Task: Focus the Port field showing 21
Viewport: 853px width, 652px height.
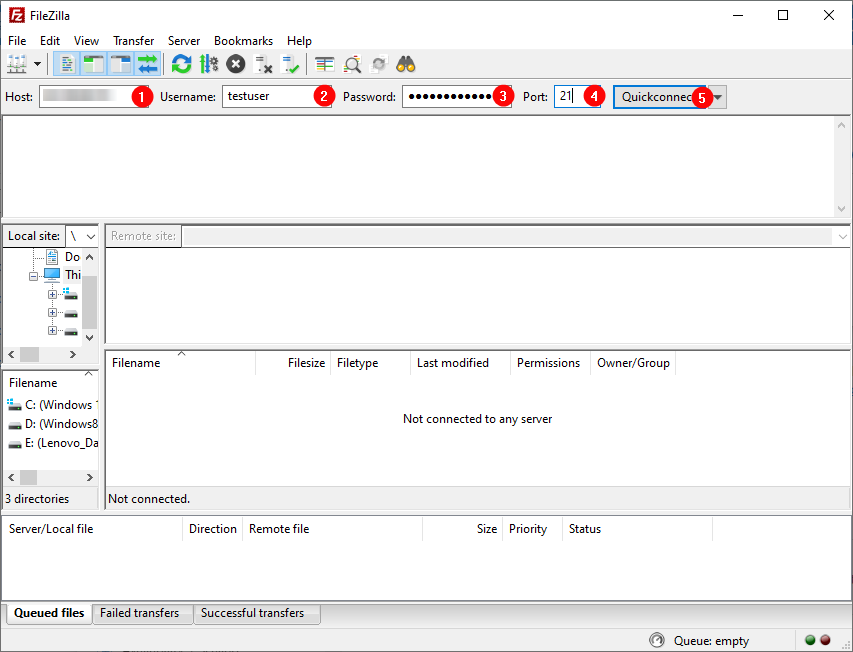Action: [x=577, y=97]
